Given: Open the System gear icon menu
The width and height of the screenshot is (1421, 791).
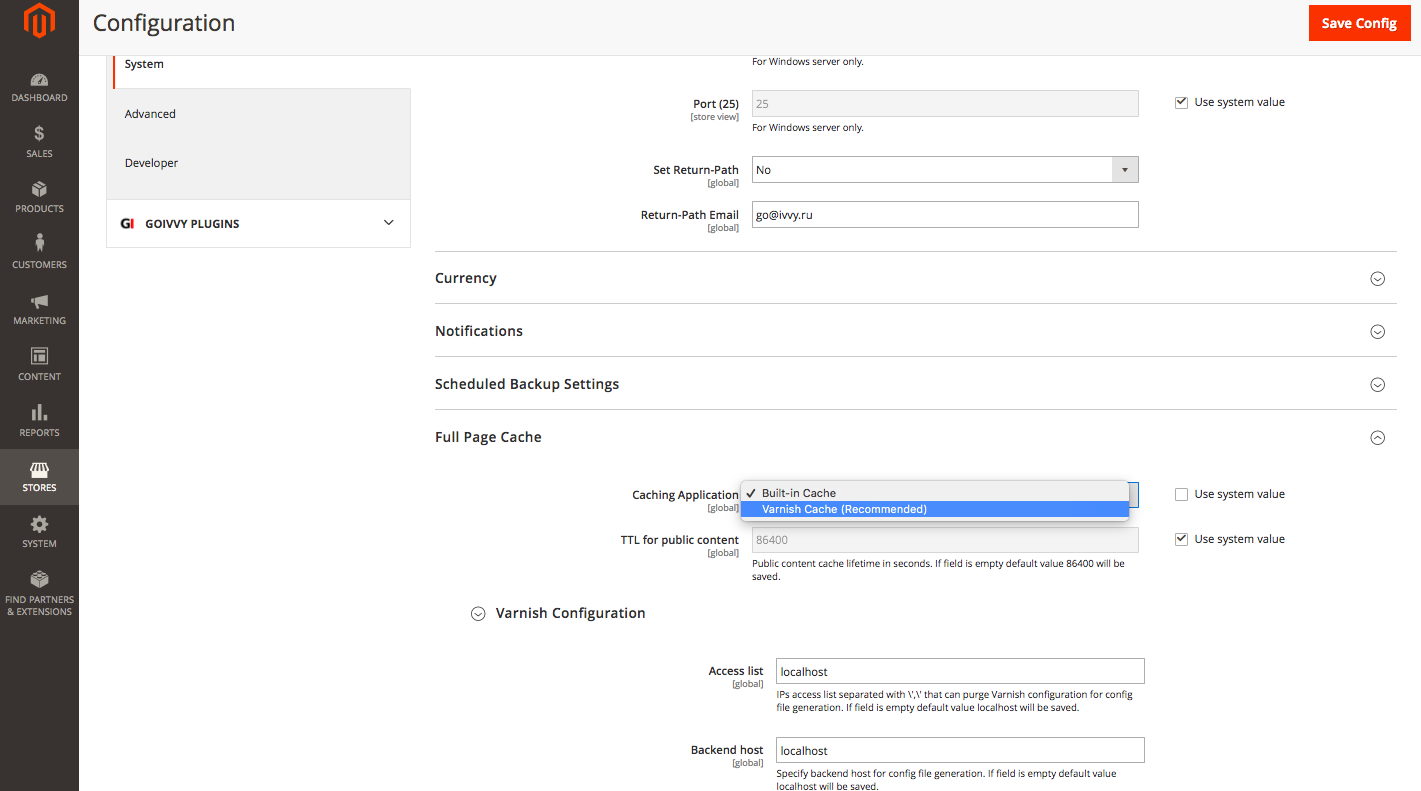Looking at the screenshot, I should 39,532.
